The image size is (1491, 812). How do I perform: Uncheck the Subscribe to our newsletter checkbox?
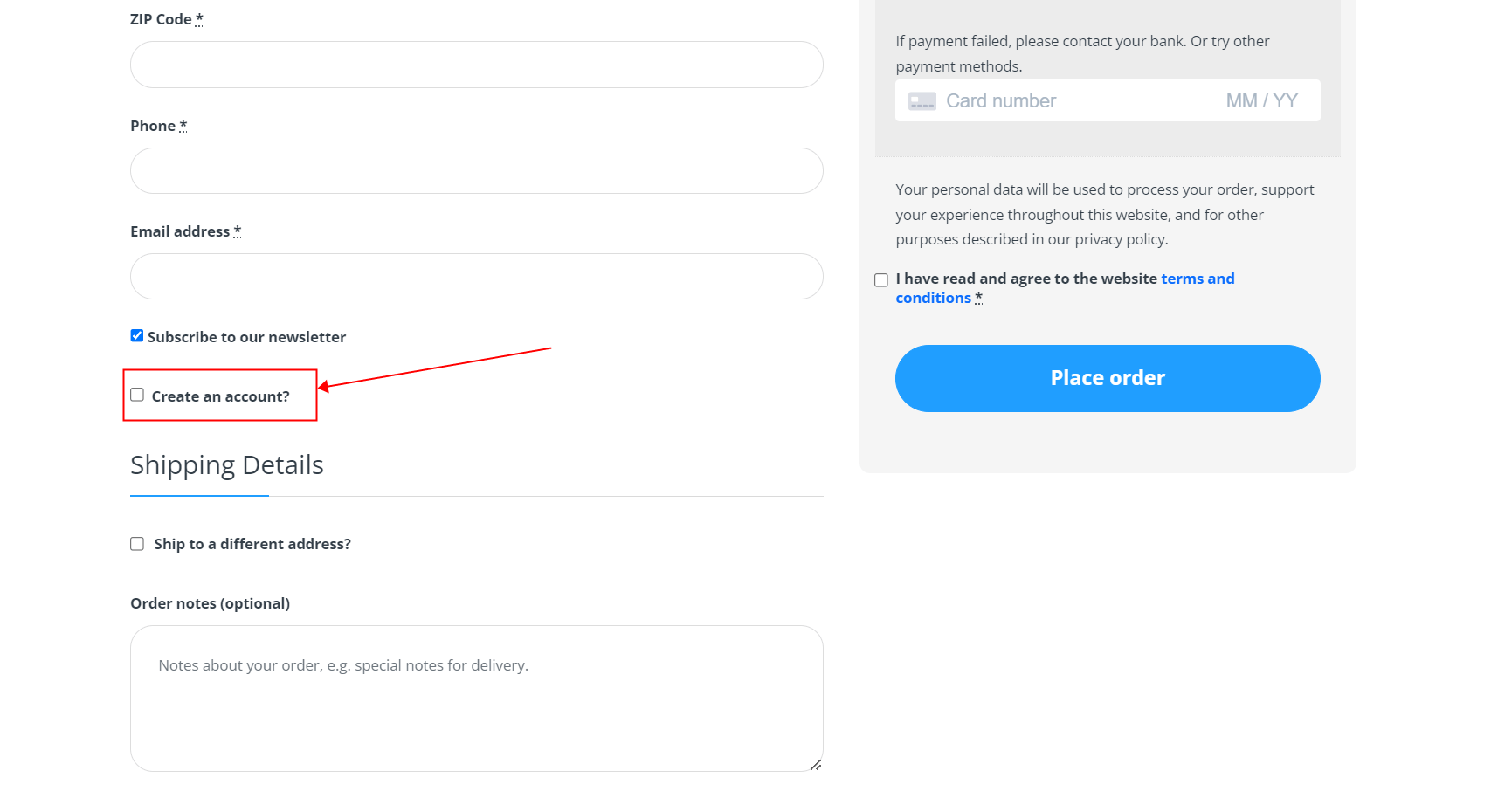[x=137, y=336]
